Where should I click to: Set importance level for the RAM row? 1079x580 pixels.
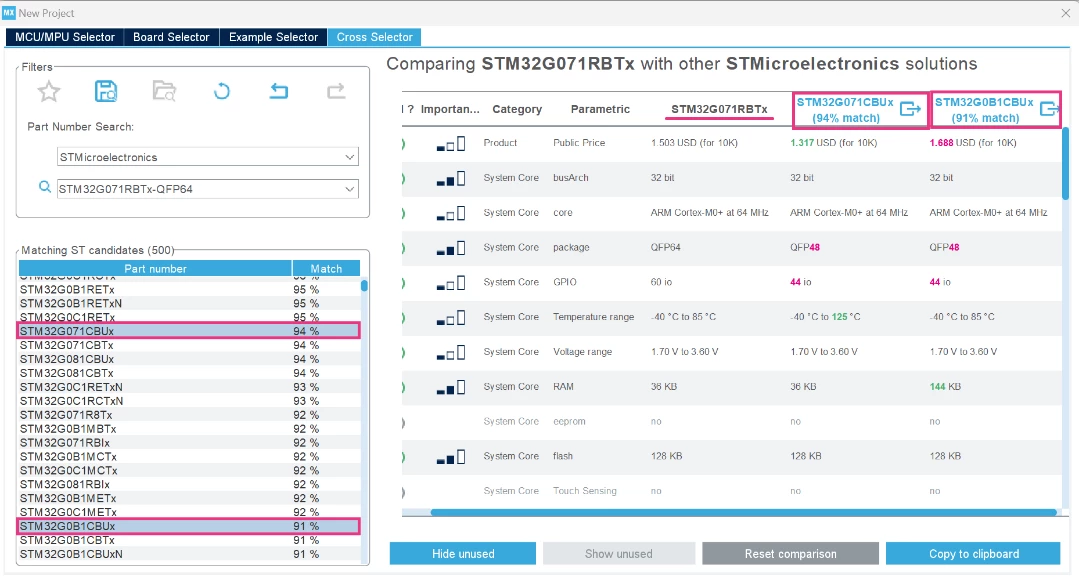coord(451,387)
